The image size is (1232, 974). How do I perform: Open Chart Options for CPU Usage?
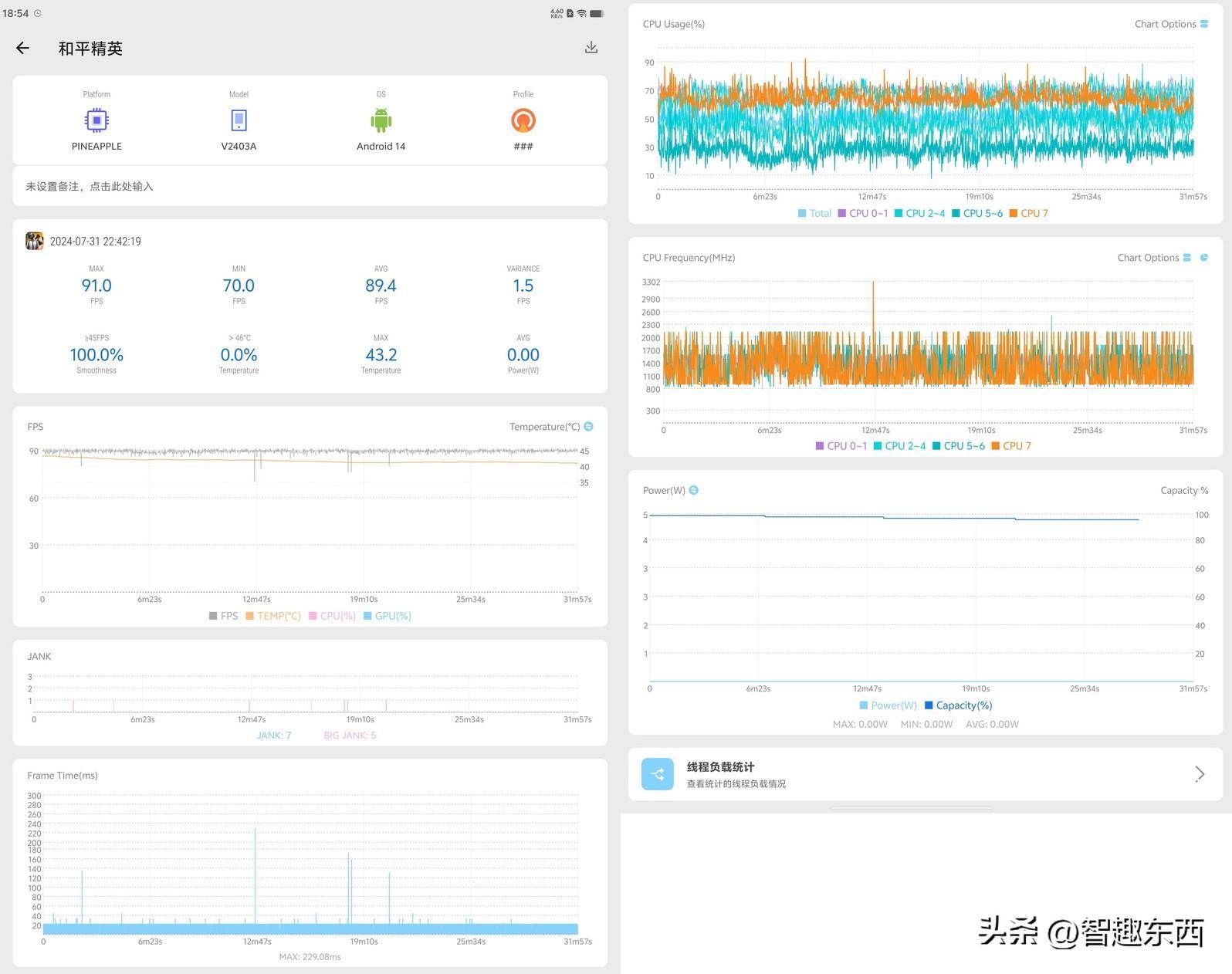(1170, 24)
